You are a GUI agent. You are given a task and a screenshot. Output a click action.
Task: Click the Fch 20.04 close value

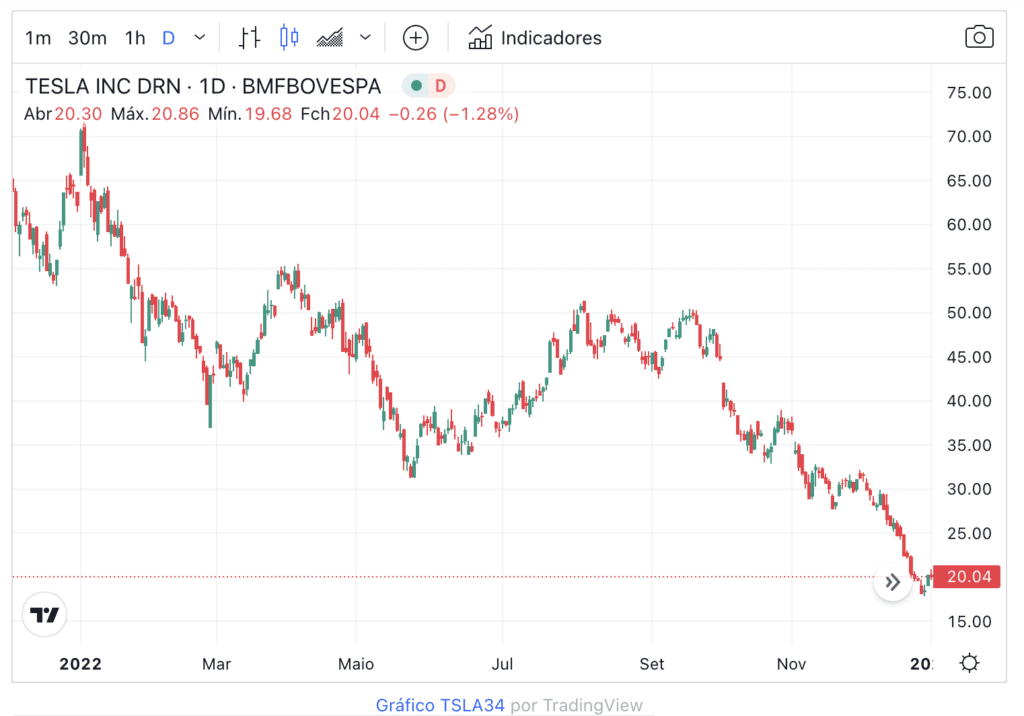pyautogui.click(x=340, y=114)
